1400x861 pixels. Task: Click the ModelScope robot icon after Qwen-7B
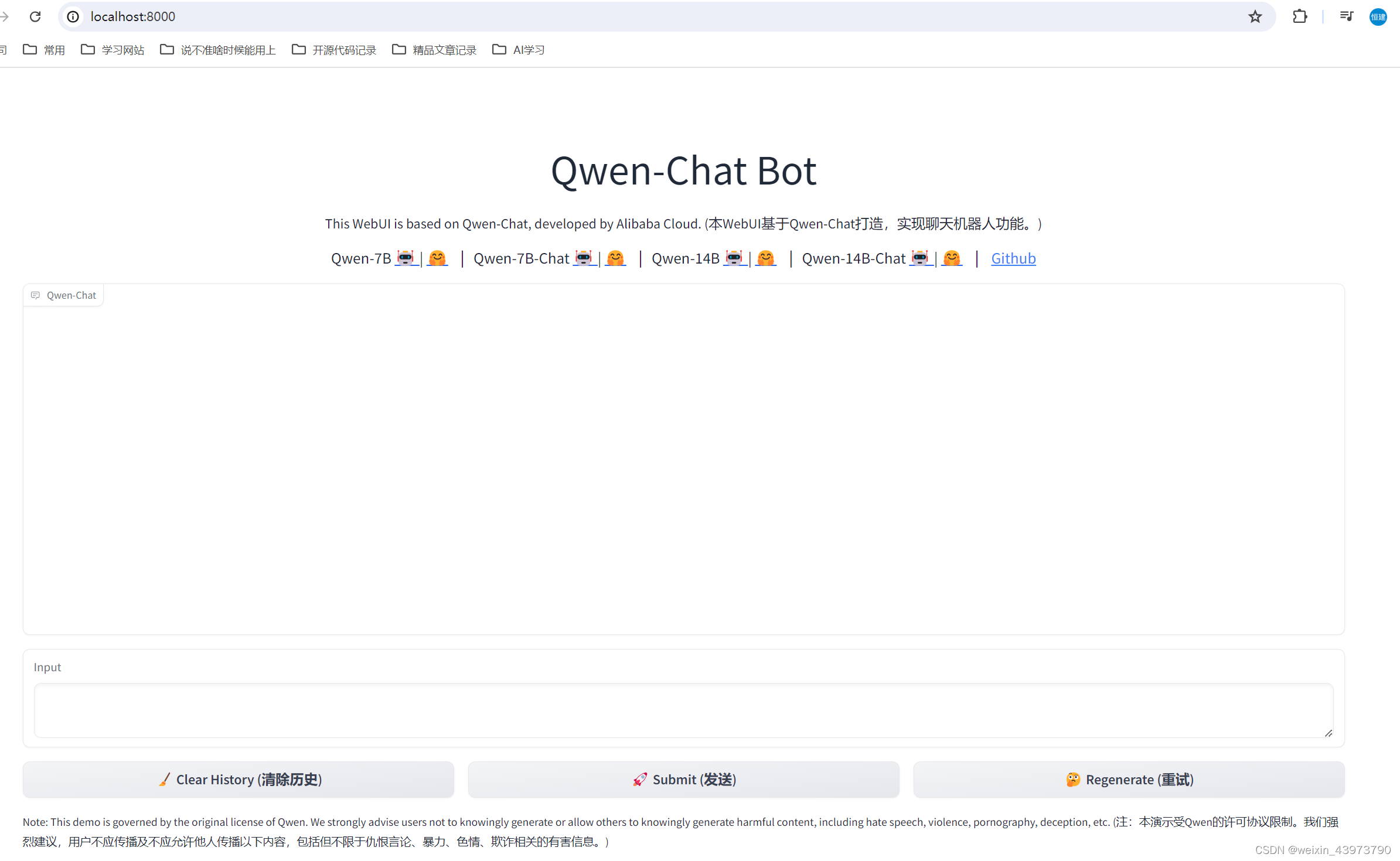(x=406, y=258)
